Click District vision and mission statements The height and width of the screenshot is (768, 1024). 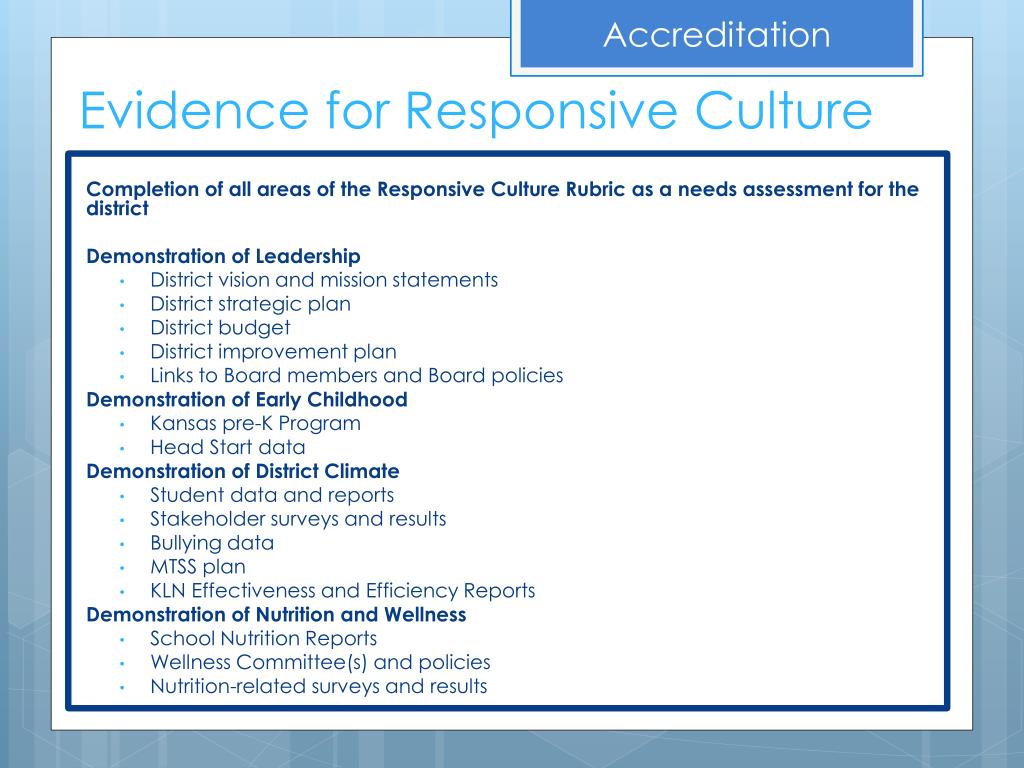pos(324,280)
